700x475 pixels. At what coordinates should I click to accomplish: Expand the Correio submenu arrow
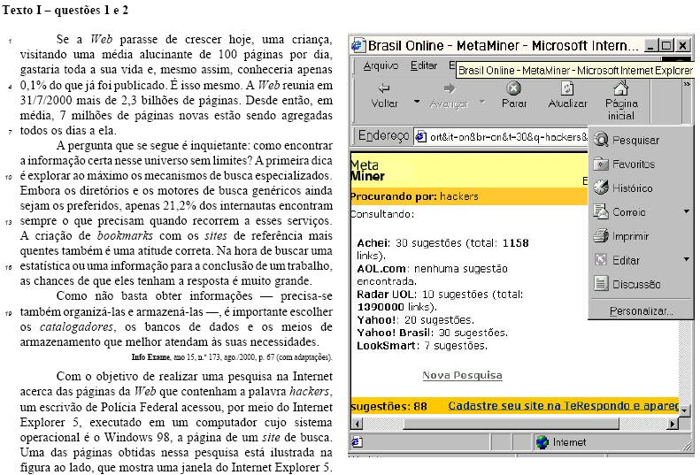[686, 212]
